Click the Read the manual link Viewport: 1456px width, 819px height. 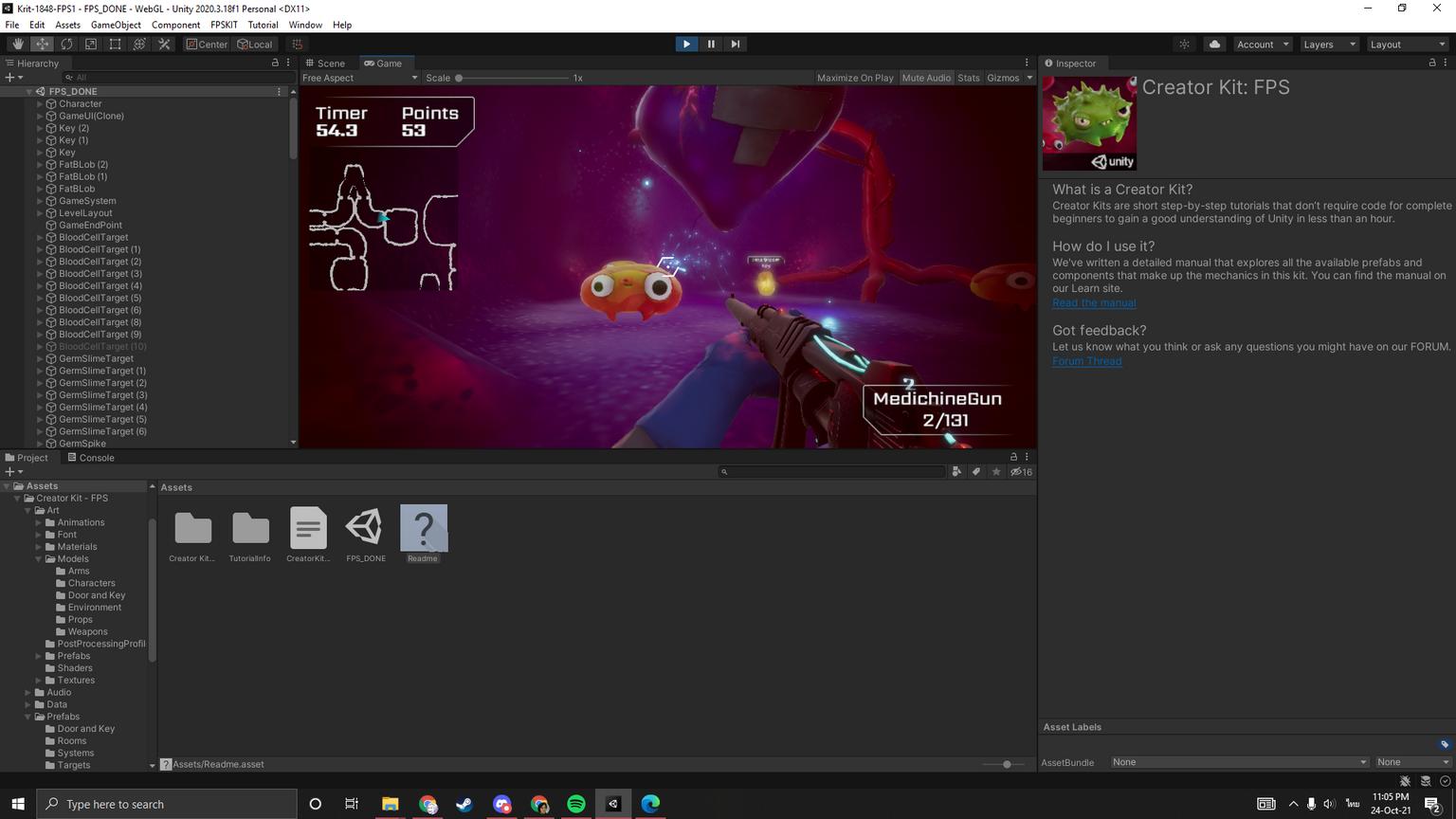coord(1094,303)
